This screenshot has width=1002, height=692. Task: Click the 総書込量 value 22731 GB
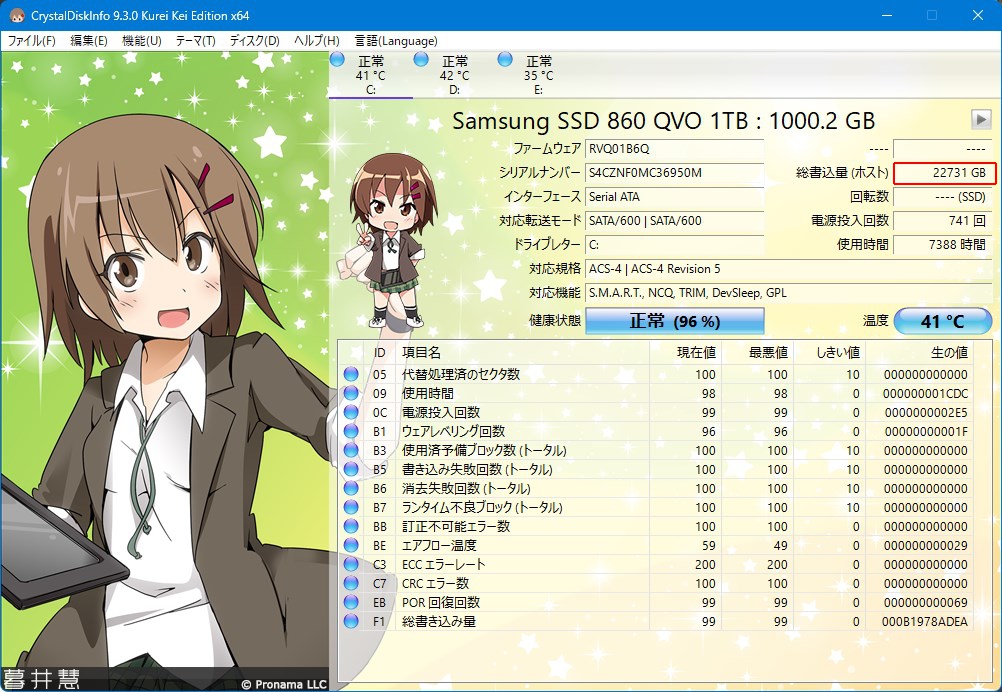pyautogui.click(x=944, y=173)
